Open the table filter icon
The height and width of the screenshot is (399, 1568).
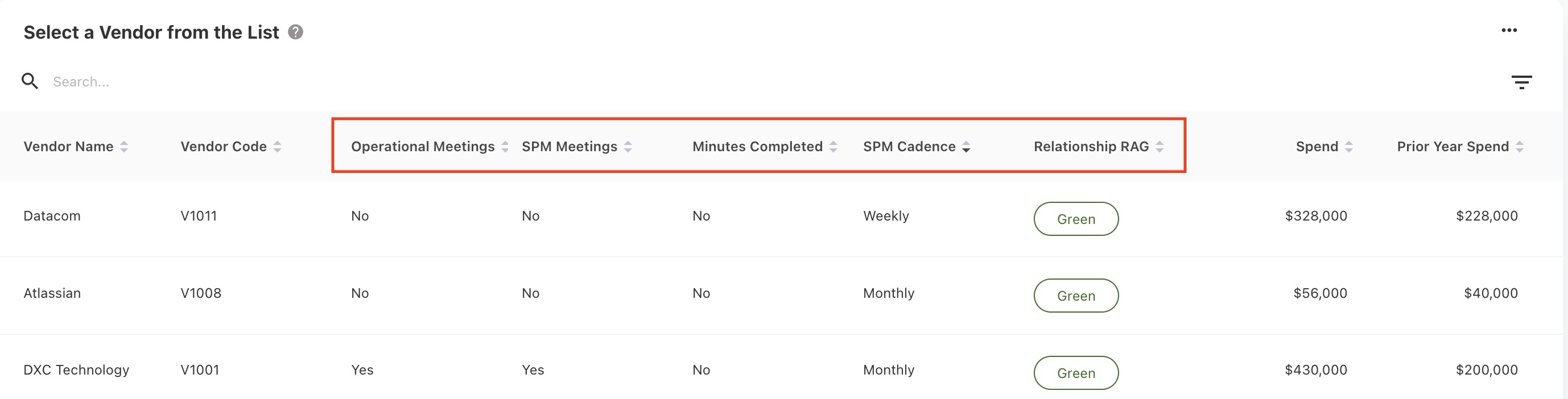coord(1521,82)
